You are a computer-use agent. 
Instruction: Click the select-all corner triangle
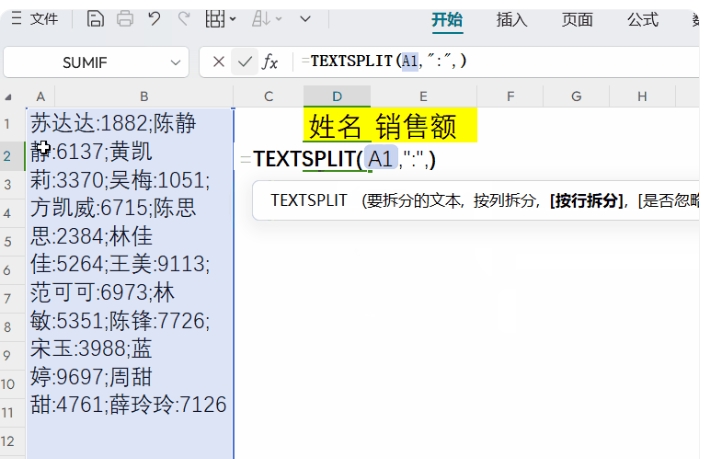point(8,97)
